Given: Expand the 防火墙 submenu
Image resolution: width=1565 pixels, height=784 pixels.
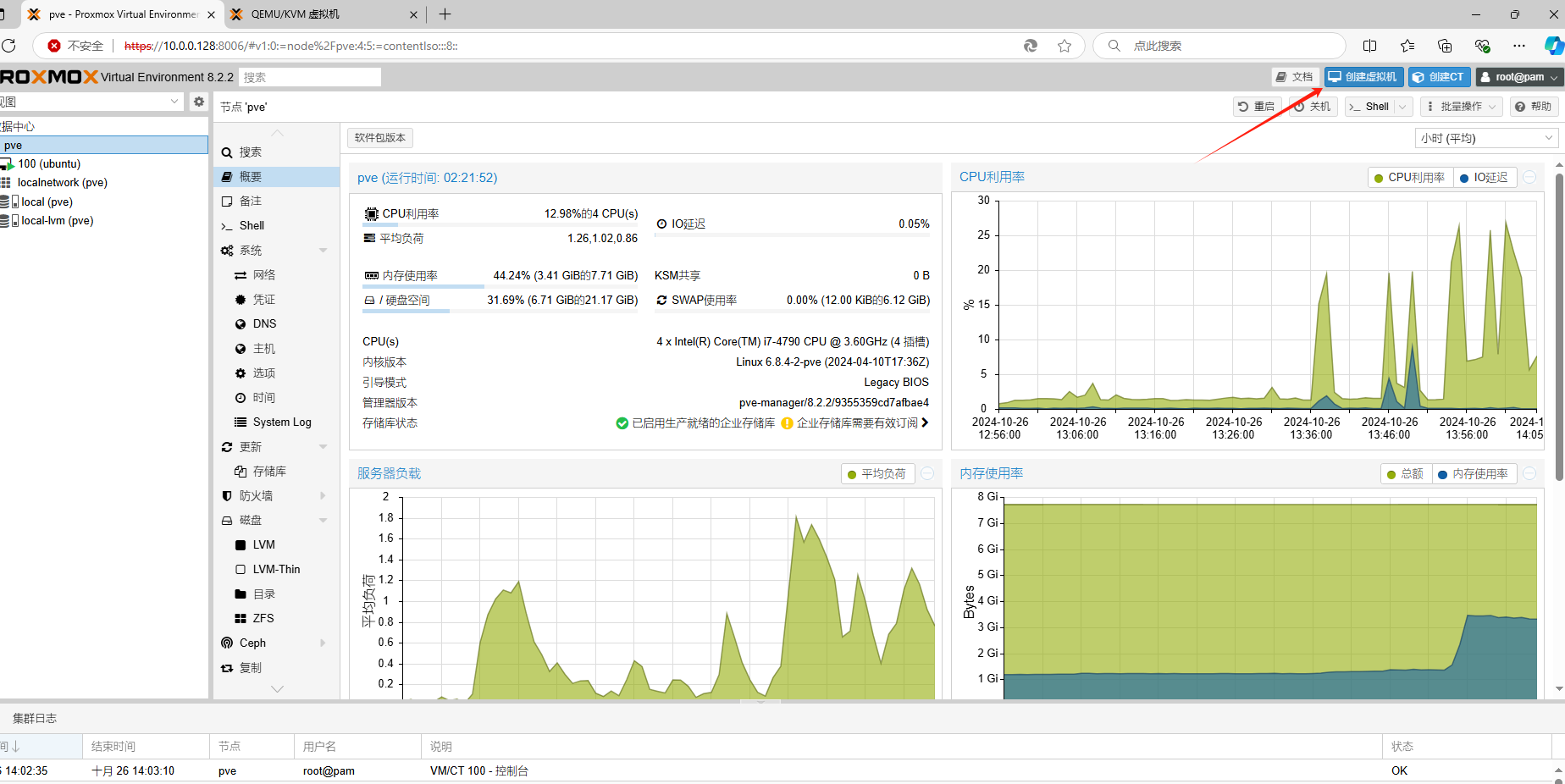Looking at the screenshot, I should (323, 496).
